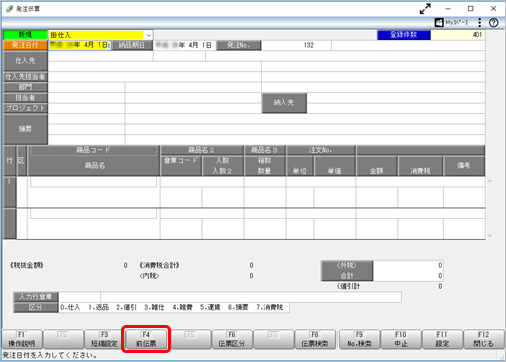Click the 納品期日 date field
Viewport: 506px width, 362px height.
pyautogui.click(x=184, y=45)
